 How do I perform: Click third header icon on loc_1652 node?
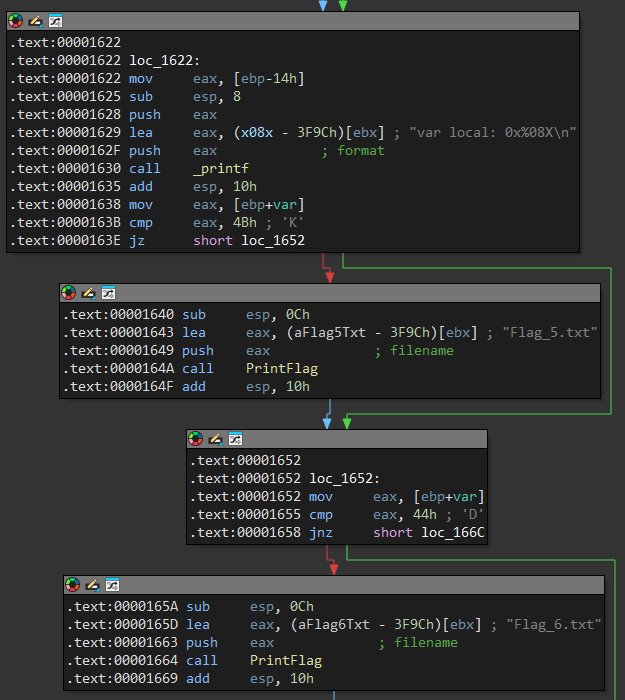pos(235,439)
